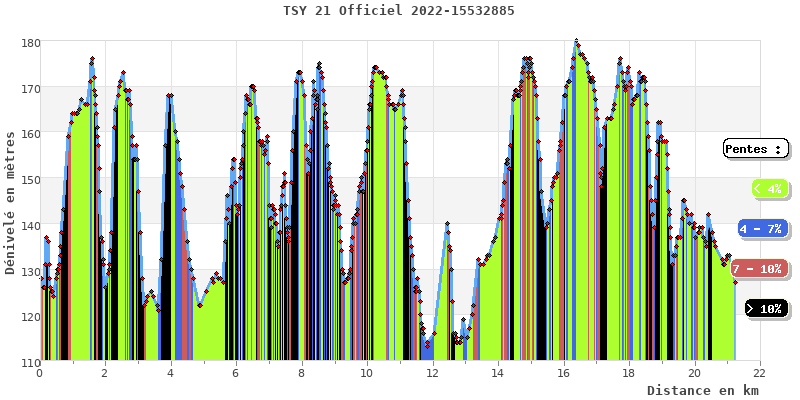Click the blue '4 - 7%' legend swatch
This screenshot has width=800, height=400.
click(x=762, y=229)
